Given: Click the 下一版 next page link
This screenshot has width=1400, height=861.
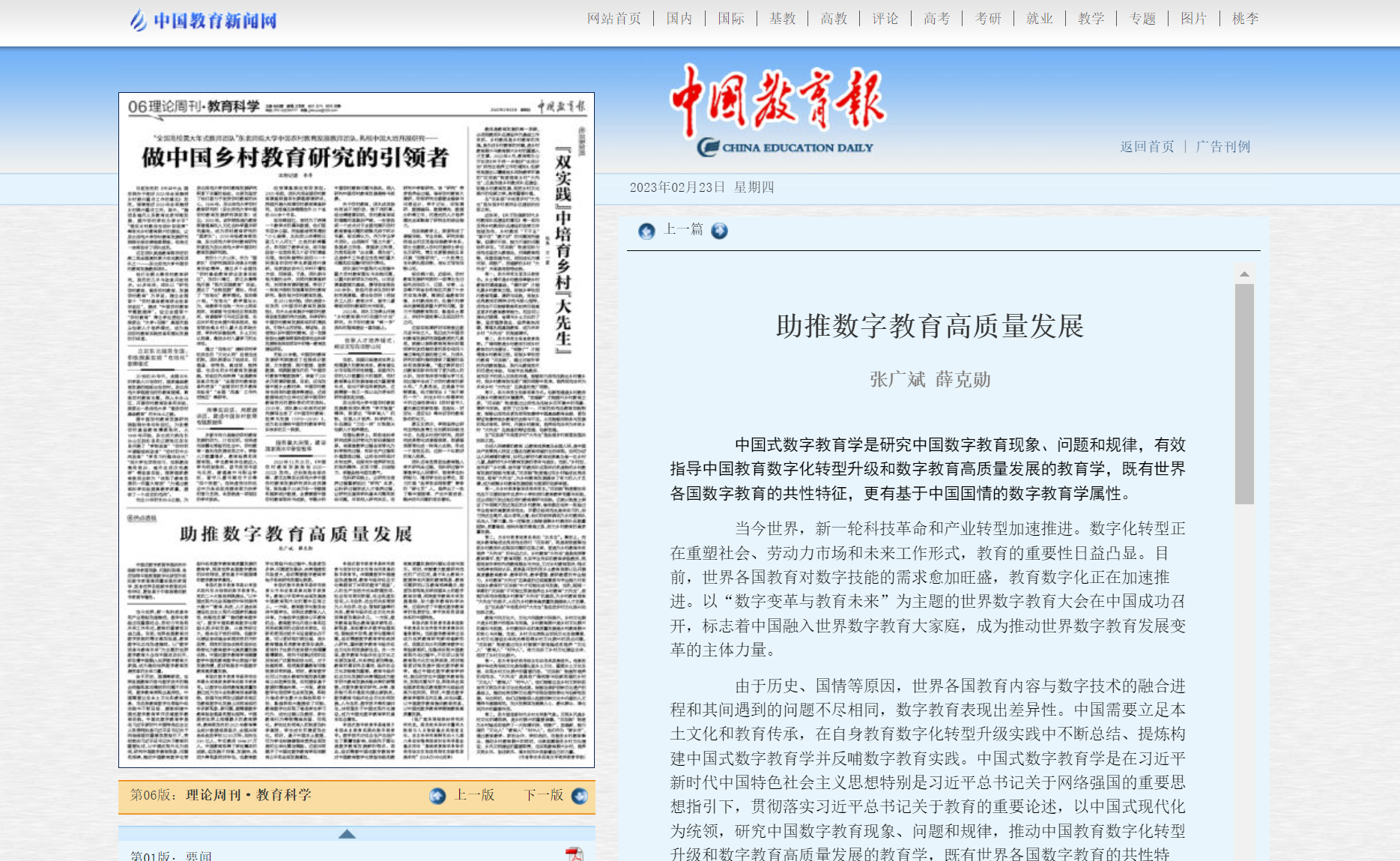Looking at the screenshot, I should click(x=544, y=795).
